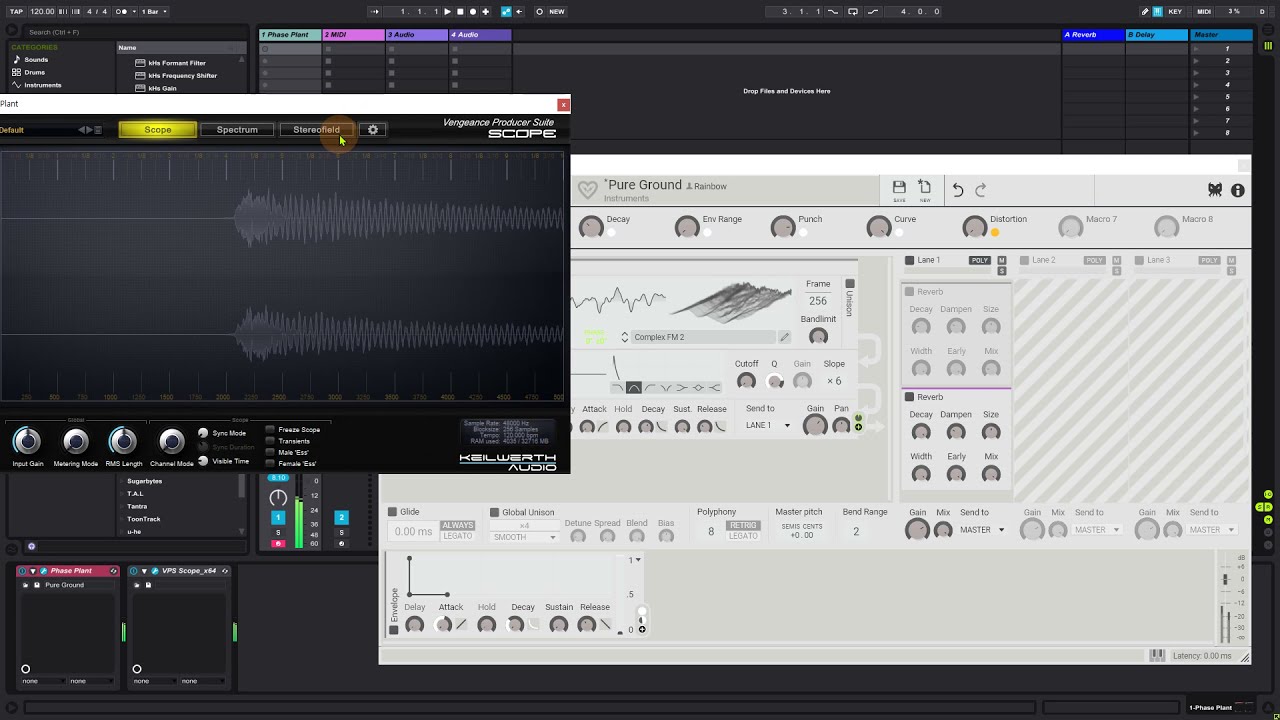The height and width of the screenshot is (720, 1280).
Task: Click Save preset icon in Phase Plant
Action: click(x=899, y=188)
